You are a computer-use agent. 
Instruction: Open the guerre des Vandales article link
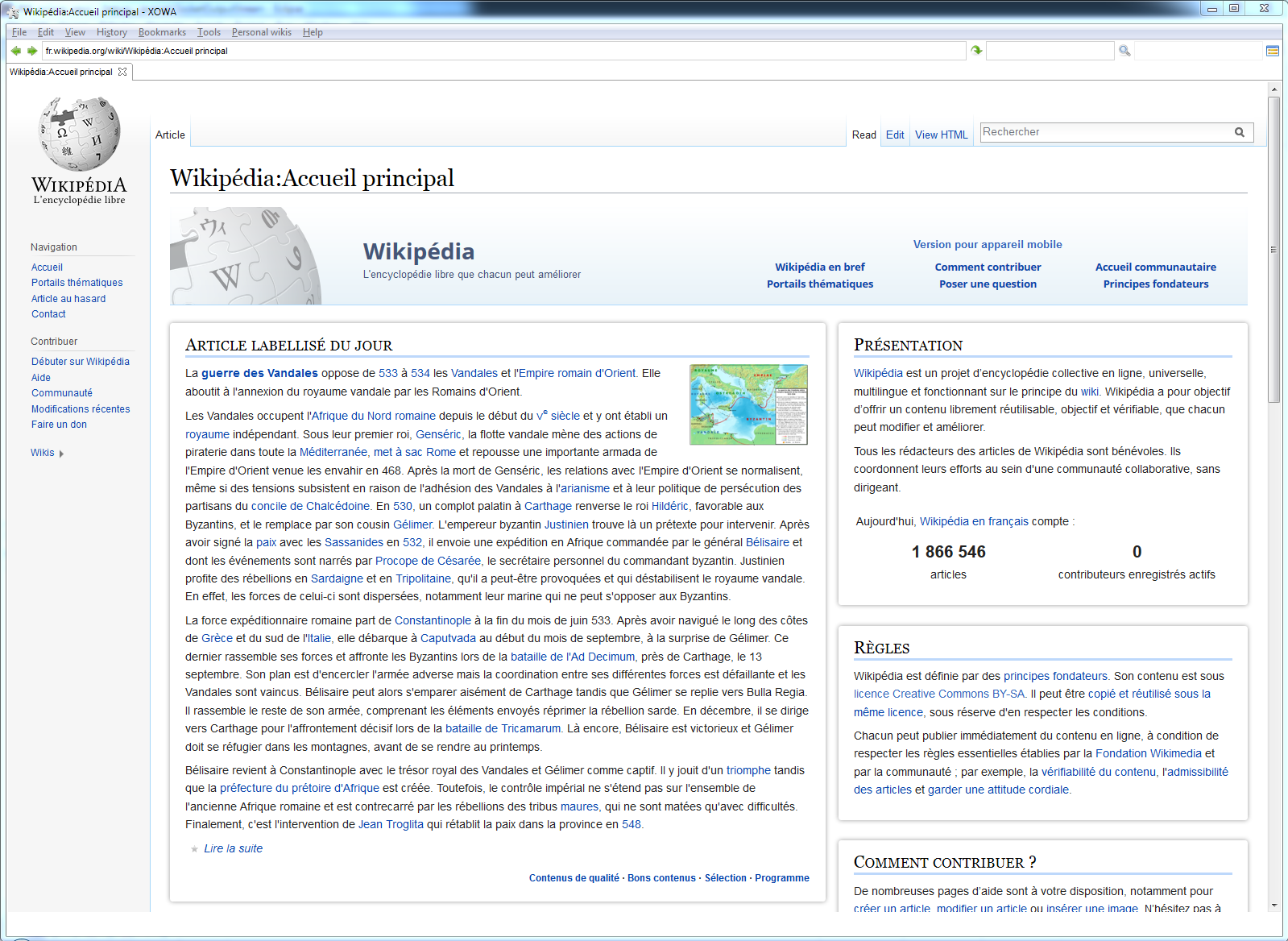coord(259,373)
